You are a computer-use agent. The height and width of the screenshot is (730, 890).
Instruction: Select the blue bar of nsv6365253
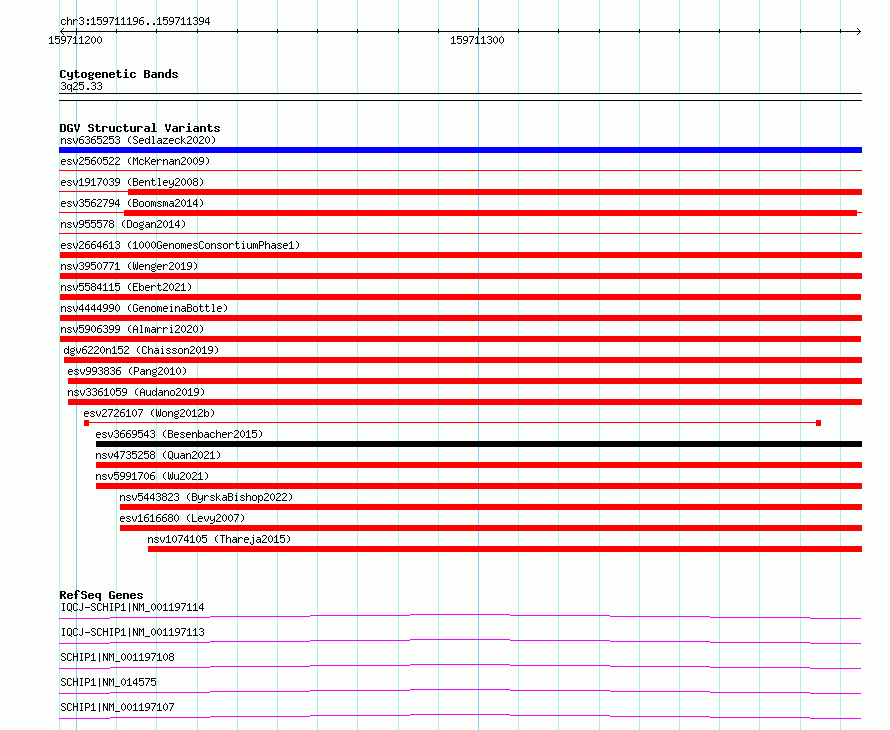tap(460, 150)
